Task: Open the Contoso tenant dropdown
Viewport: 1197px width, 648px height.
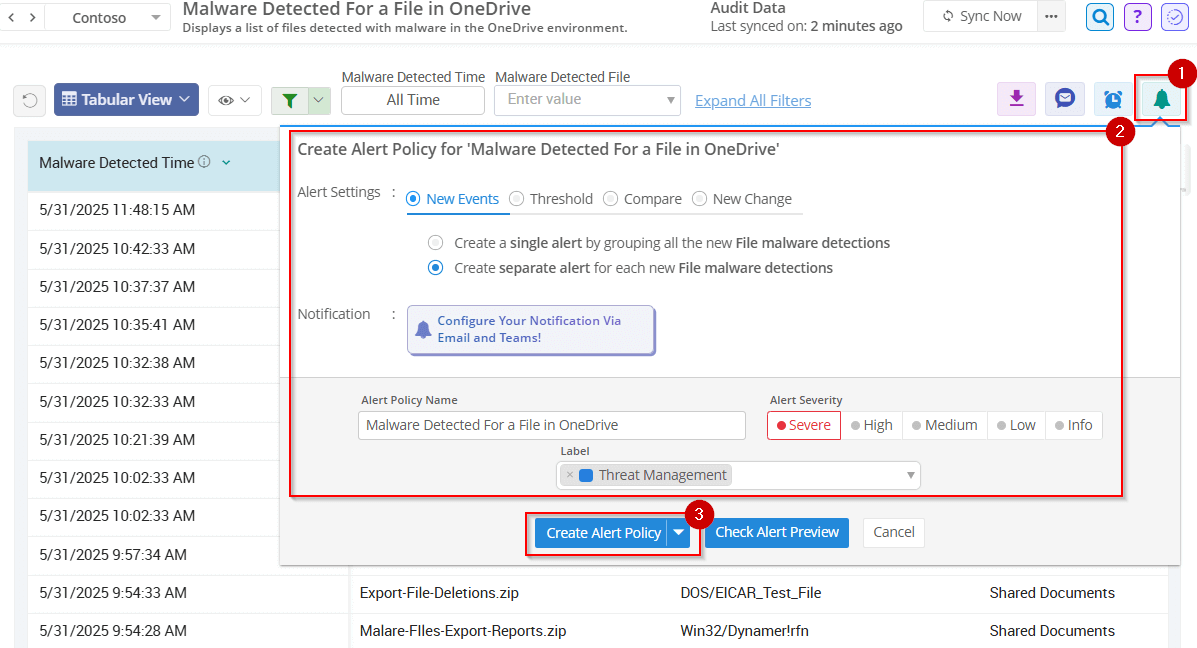Action: [x=154, y=17]
